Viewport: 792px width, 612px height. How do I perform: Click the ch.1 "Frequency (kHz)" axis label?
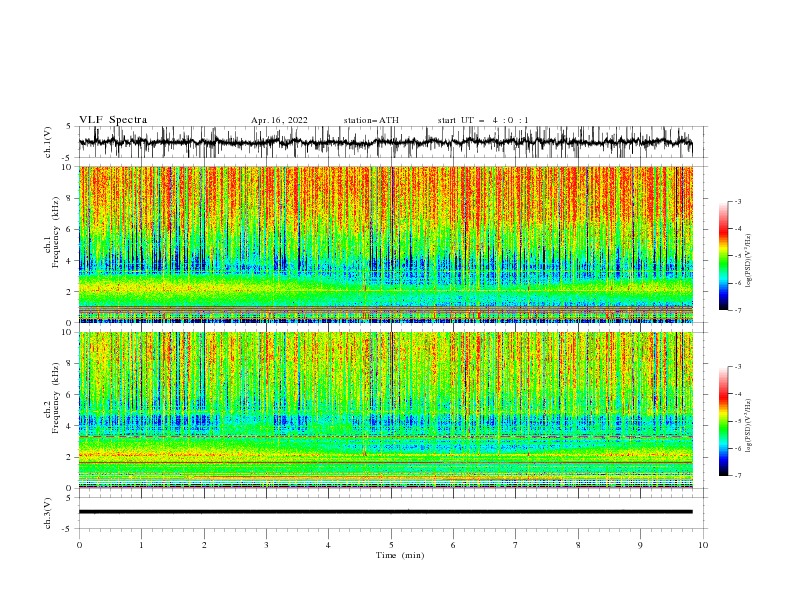(55, 233)
